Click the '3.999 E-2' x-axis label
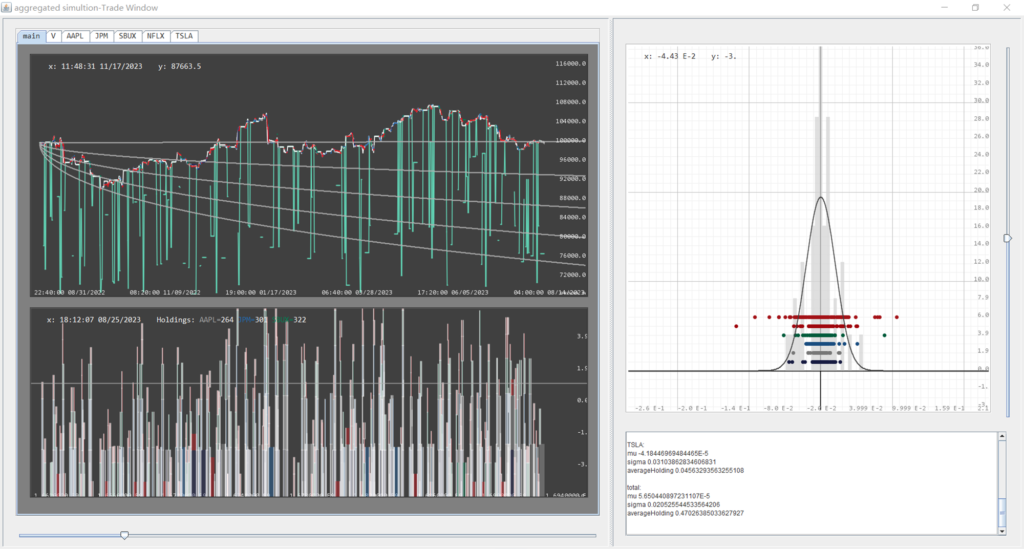Image resolution: width=1024 pixels, height=549 pixels. point(866,408)
